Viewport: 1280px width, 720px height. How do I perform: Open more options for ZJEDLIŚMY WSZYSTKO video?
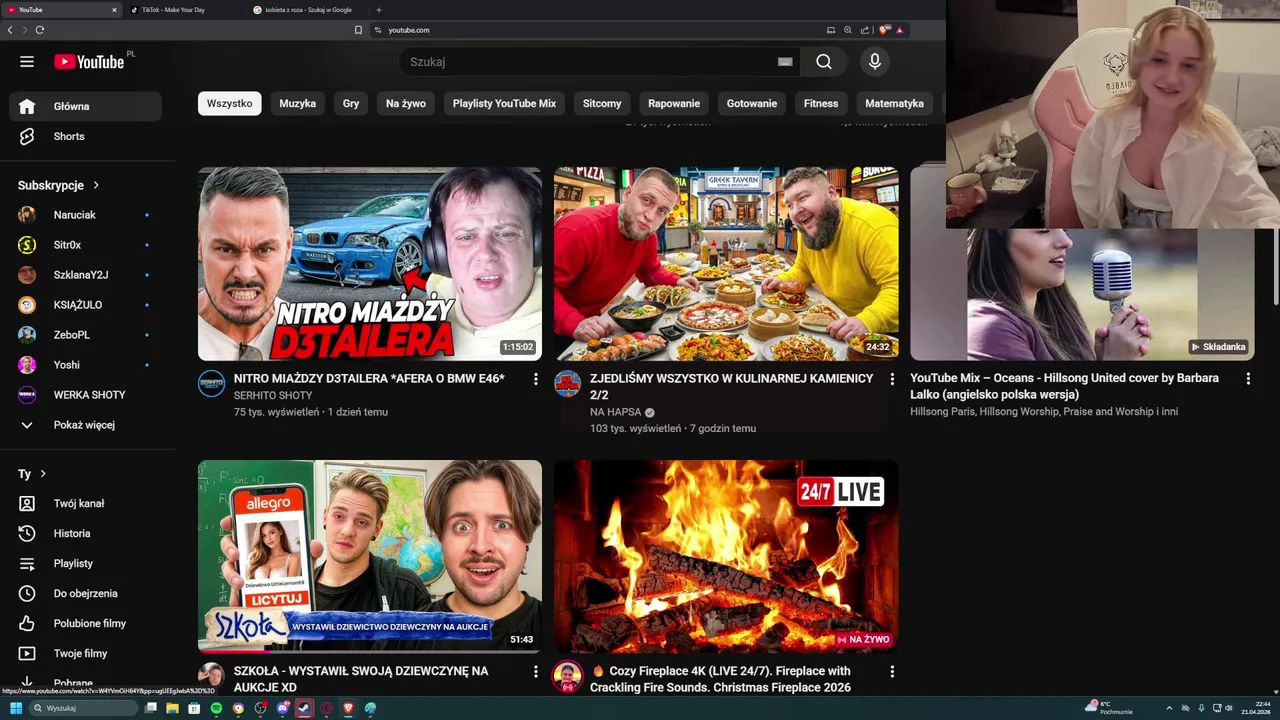pyautogui.click(x=892, y=379)
